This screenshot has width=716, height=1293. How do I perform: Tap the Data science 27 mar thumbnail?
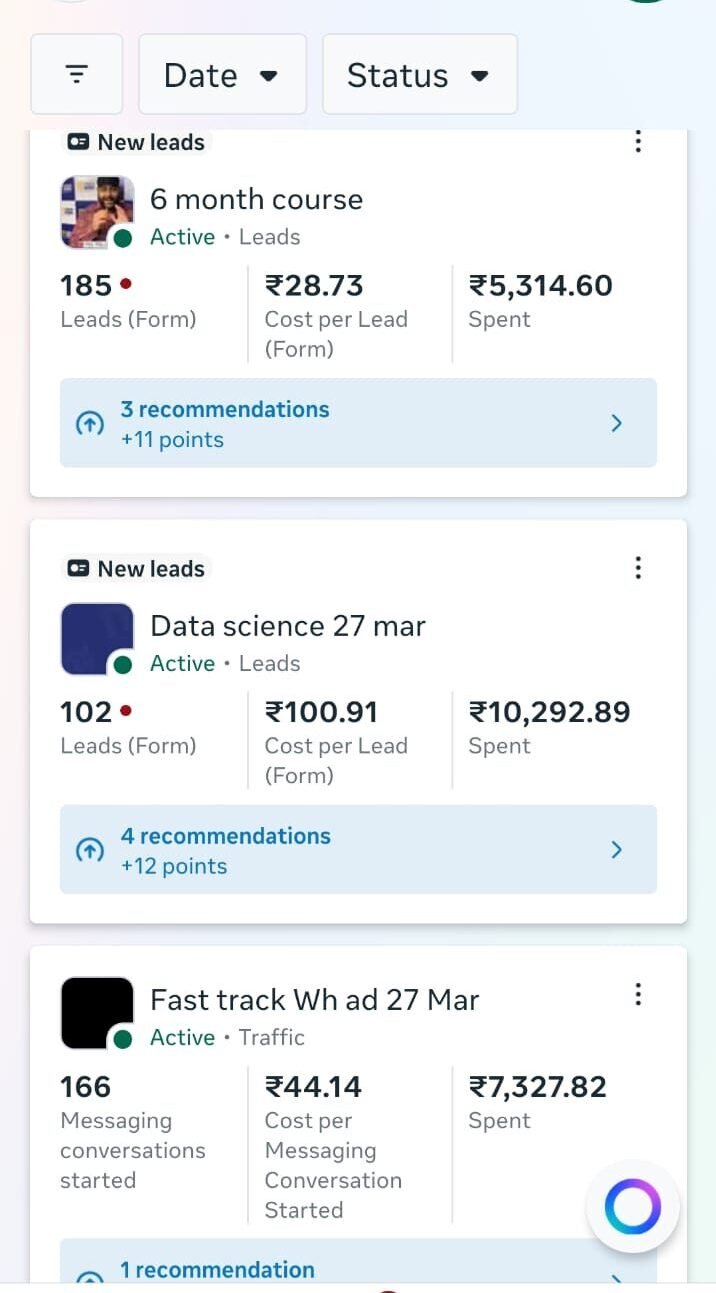point(97,639)
